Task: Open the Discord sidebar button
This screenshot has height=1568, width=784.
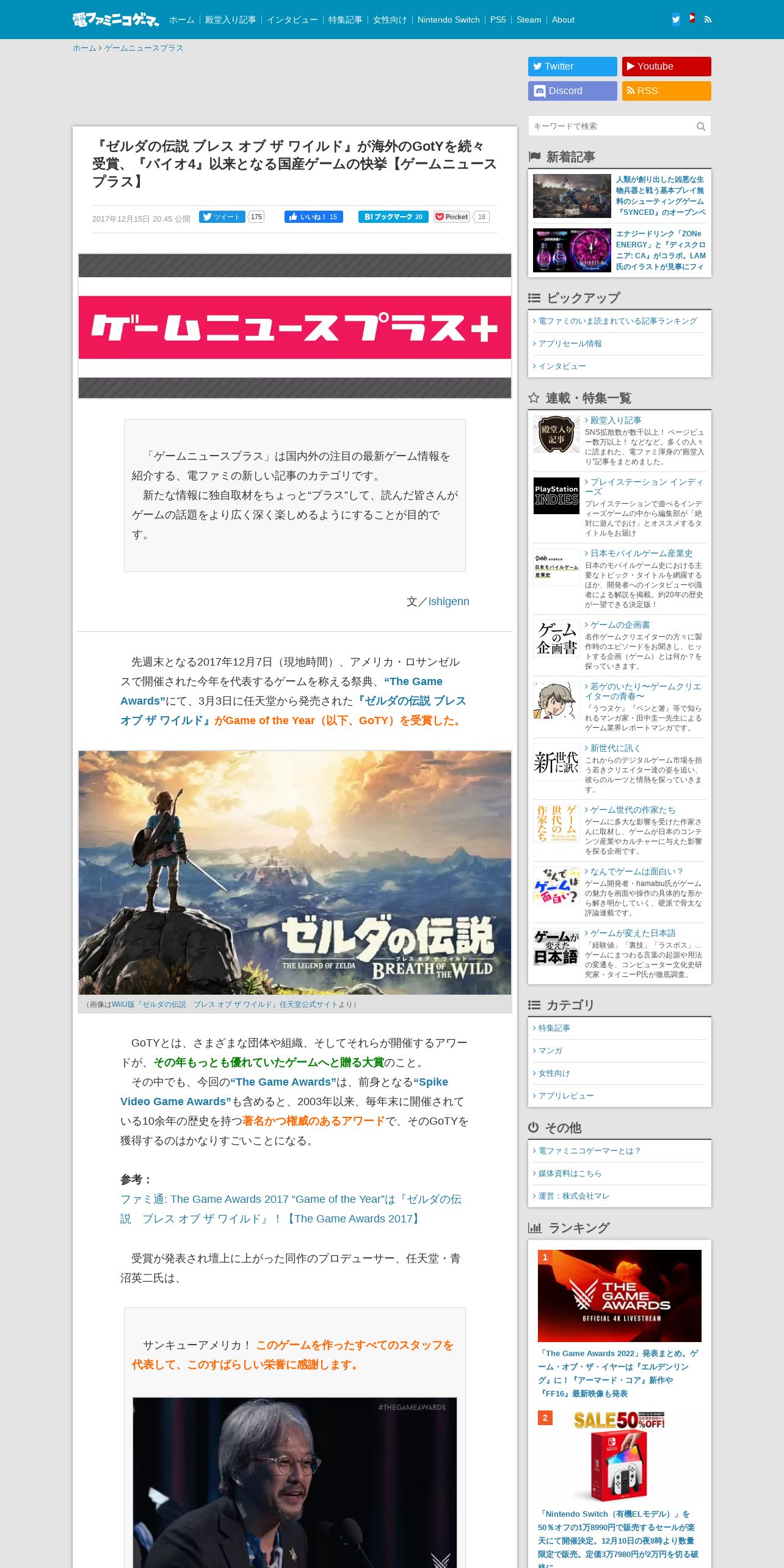Action: click(x=573, y=91)
